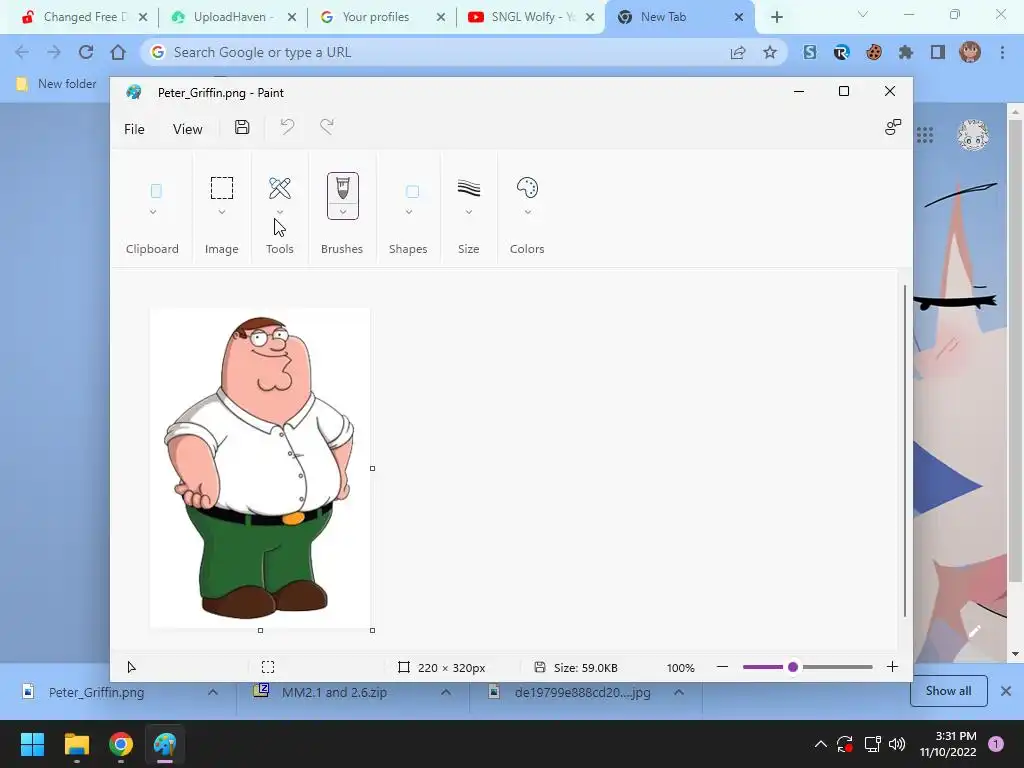Expand the Shapes dropdown chevron

(409, 212)
